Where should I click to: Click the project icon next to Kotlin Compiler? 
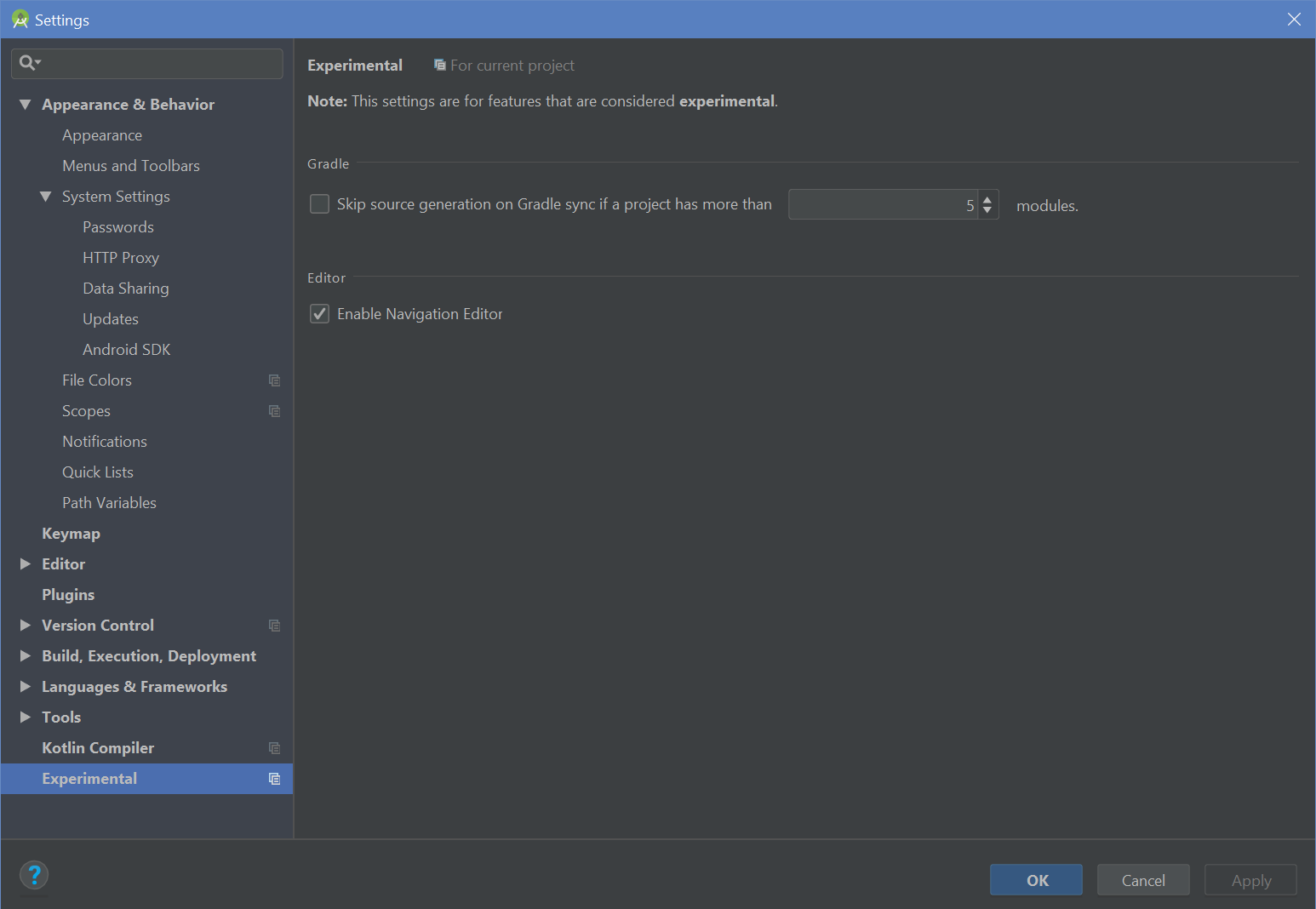click(274, 748)
